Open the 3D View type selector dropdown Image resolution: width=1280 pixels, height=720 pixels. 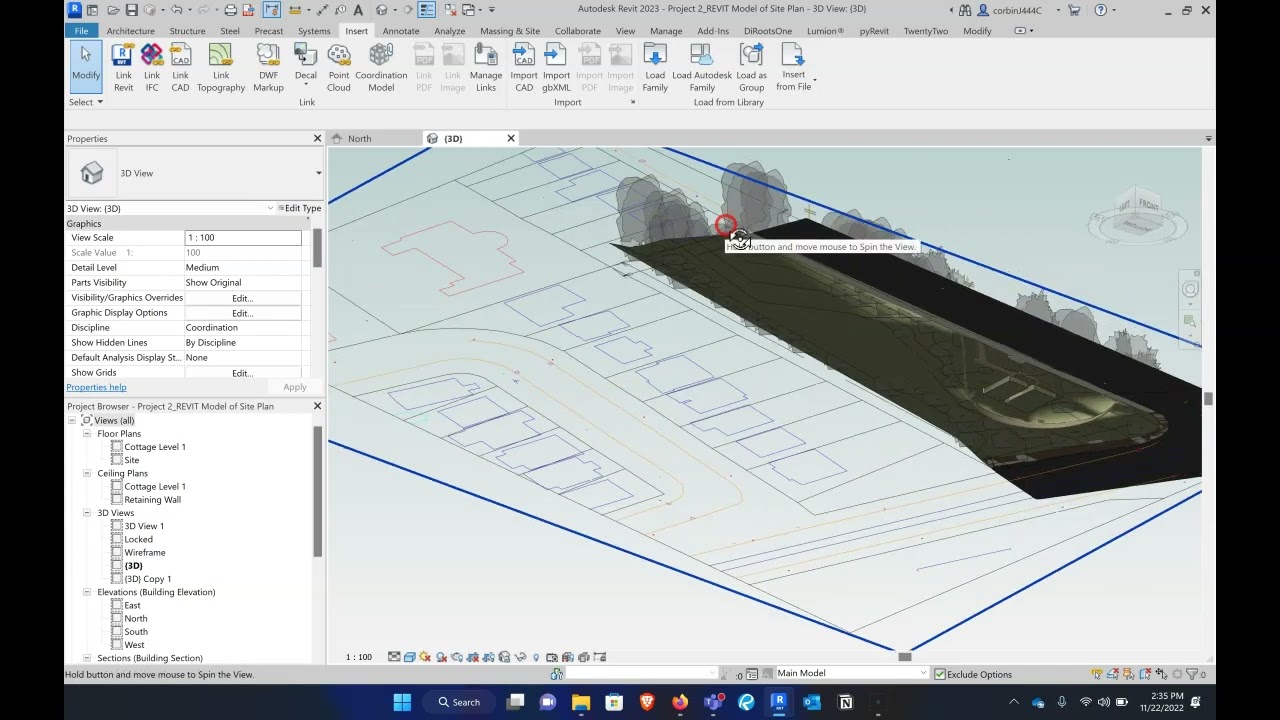[x=318, y=173]
